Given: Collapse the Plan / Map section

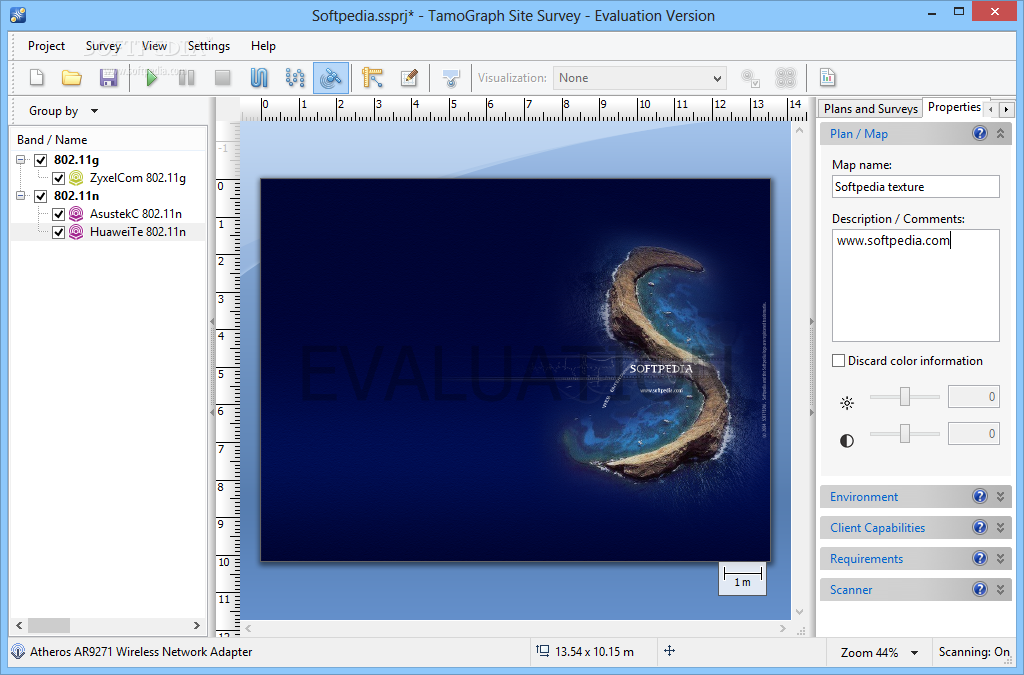Looking at the screenshot, I should (1000, 133).
